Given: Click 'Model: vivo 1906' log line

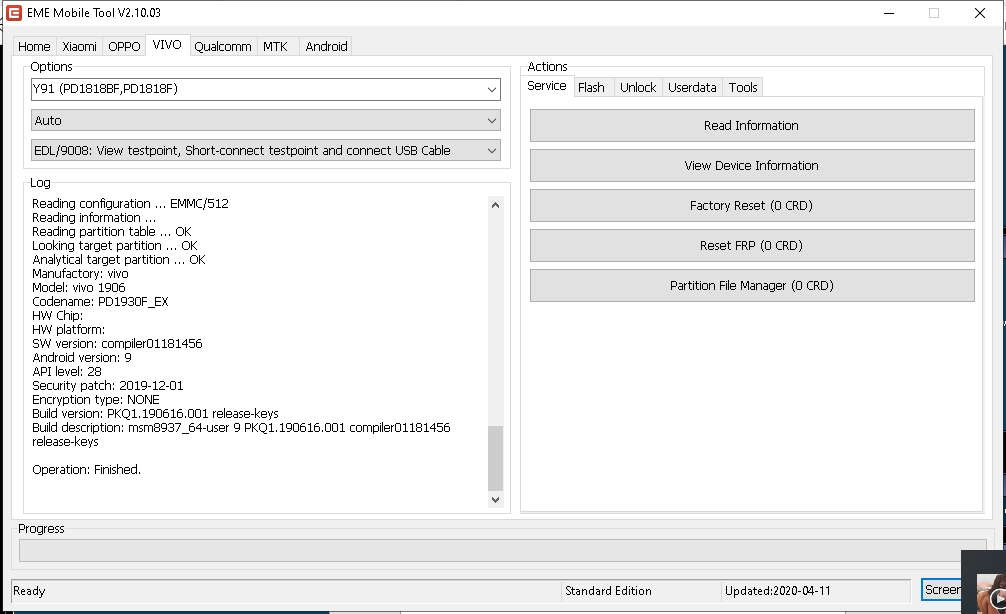Looking at the screenshot, I should point(79,287).
